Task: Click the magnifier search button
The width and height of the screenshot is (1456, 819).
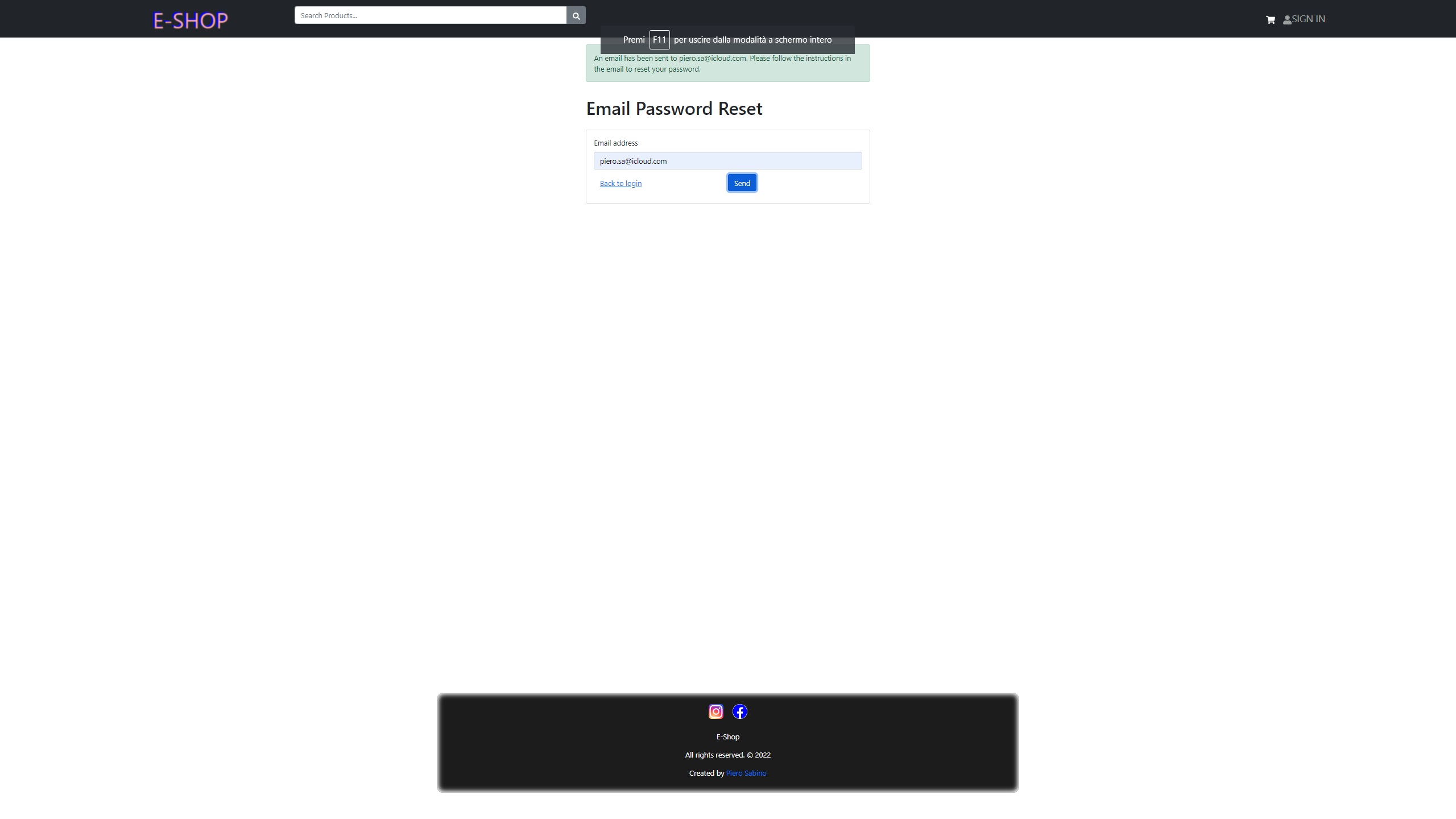Action: [x=576, y=15]
